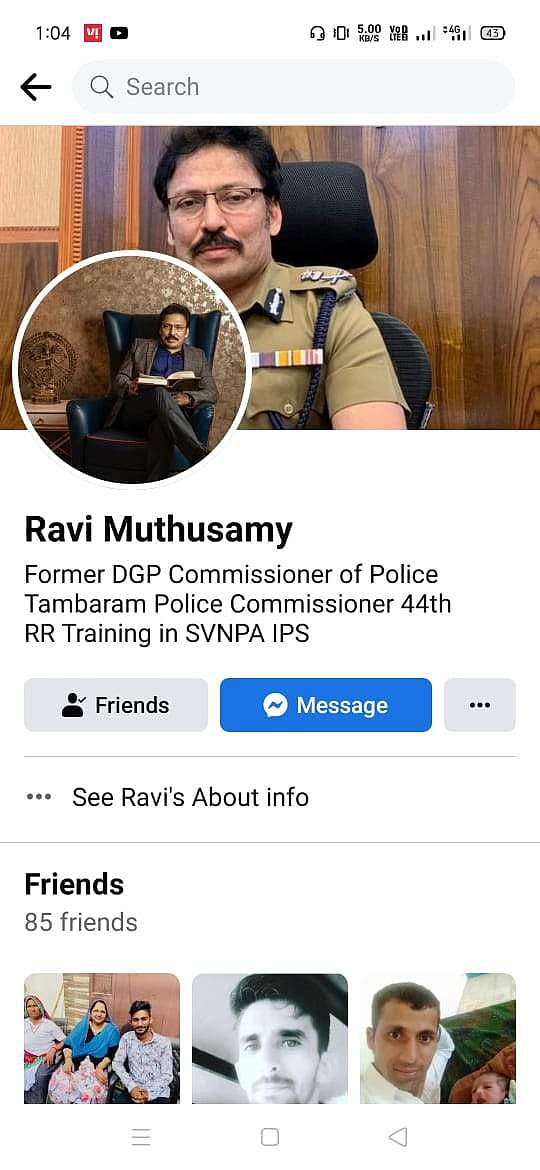
Task: Tap the Android home square icon
Action: [270, 1137]
